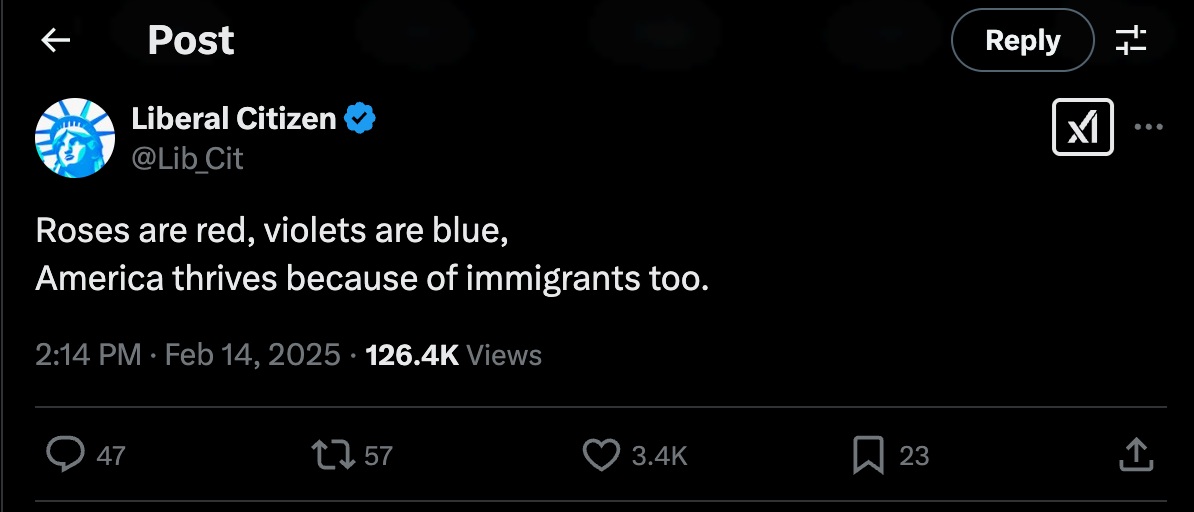Open the 2:14 PM Feb 14, 2025 timestamp
This screenshot has height=512, width=1194.
coord(188,355)
